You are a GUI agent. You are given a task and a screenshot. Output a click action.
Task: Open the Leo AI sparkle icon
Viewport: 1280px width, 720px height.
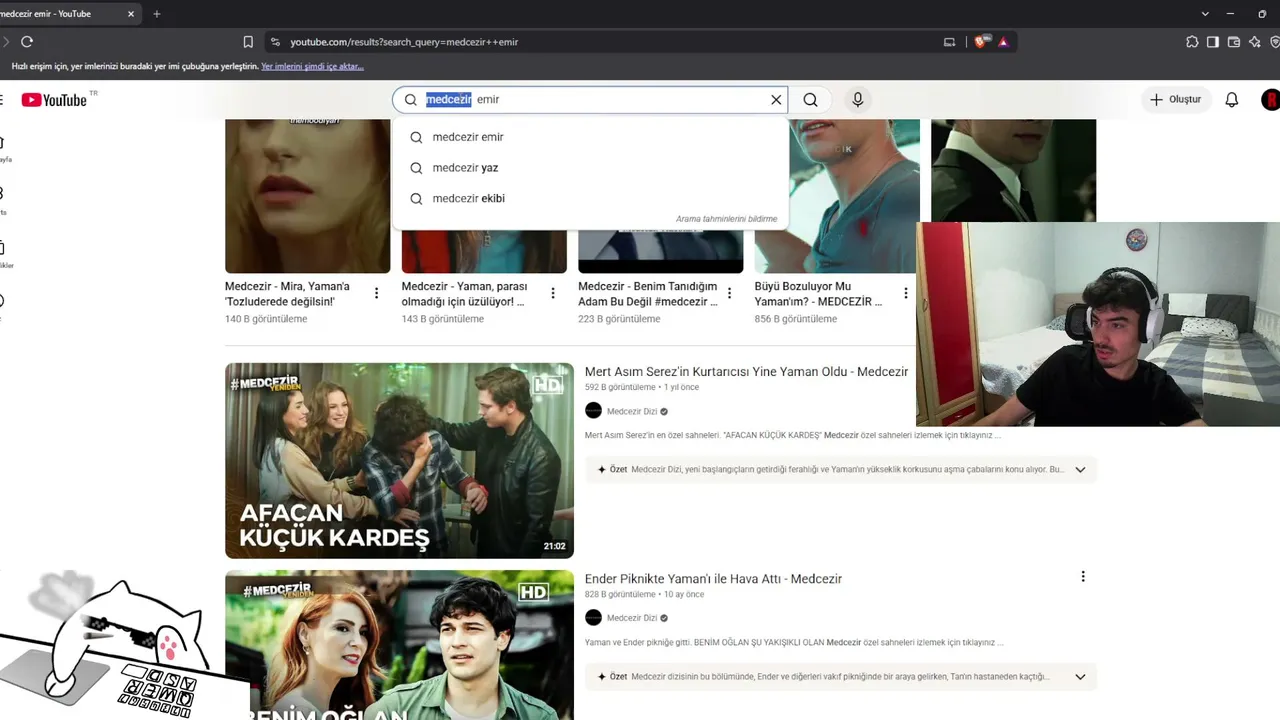click(x=1255, y=42)
